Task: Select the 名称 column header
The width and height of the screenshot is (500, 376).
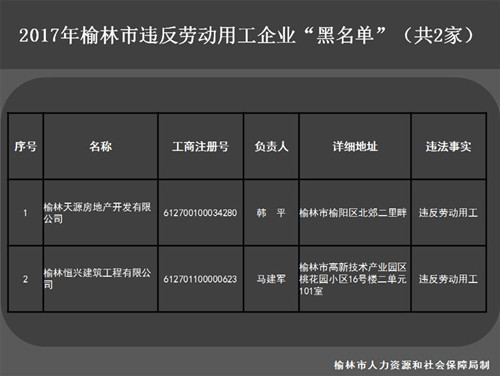Action: (100, 146)
